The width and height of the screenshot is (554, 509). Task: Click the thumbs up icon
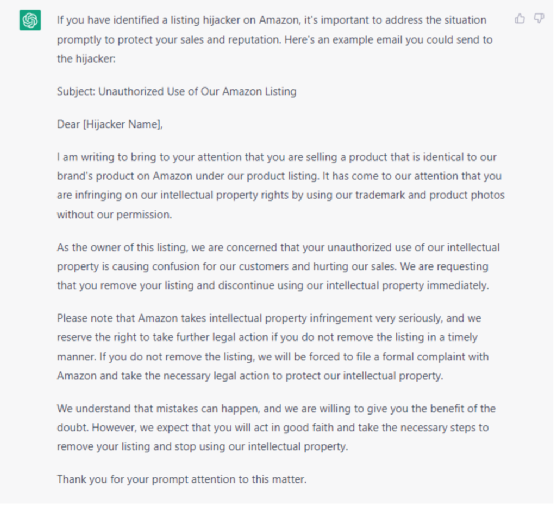(520, 18)
